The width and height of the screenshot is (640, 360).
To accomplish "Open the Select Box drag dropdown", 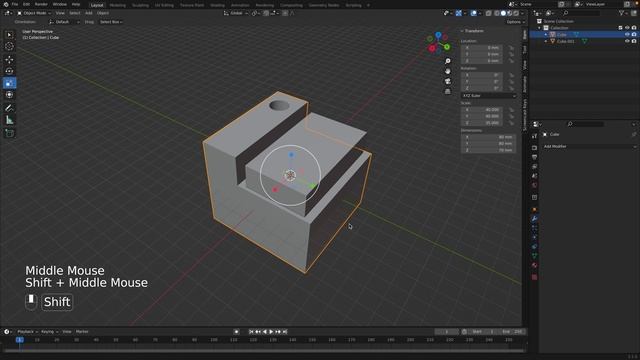I will coord(111,22).
